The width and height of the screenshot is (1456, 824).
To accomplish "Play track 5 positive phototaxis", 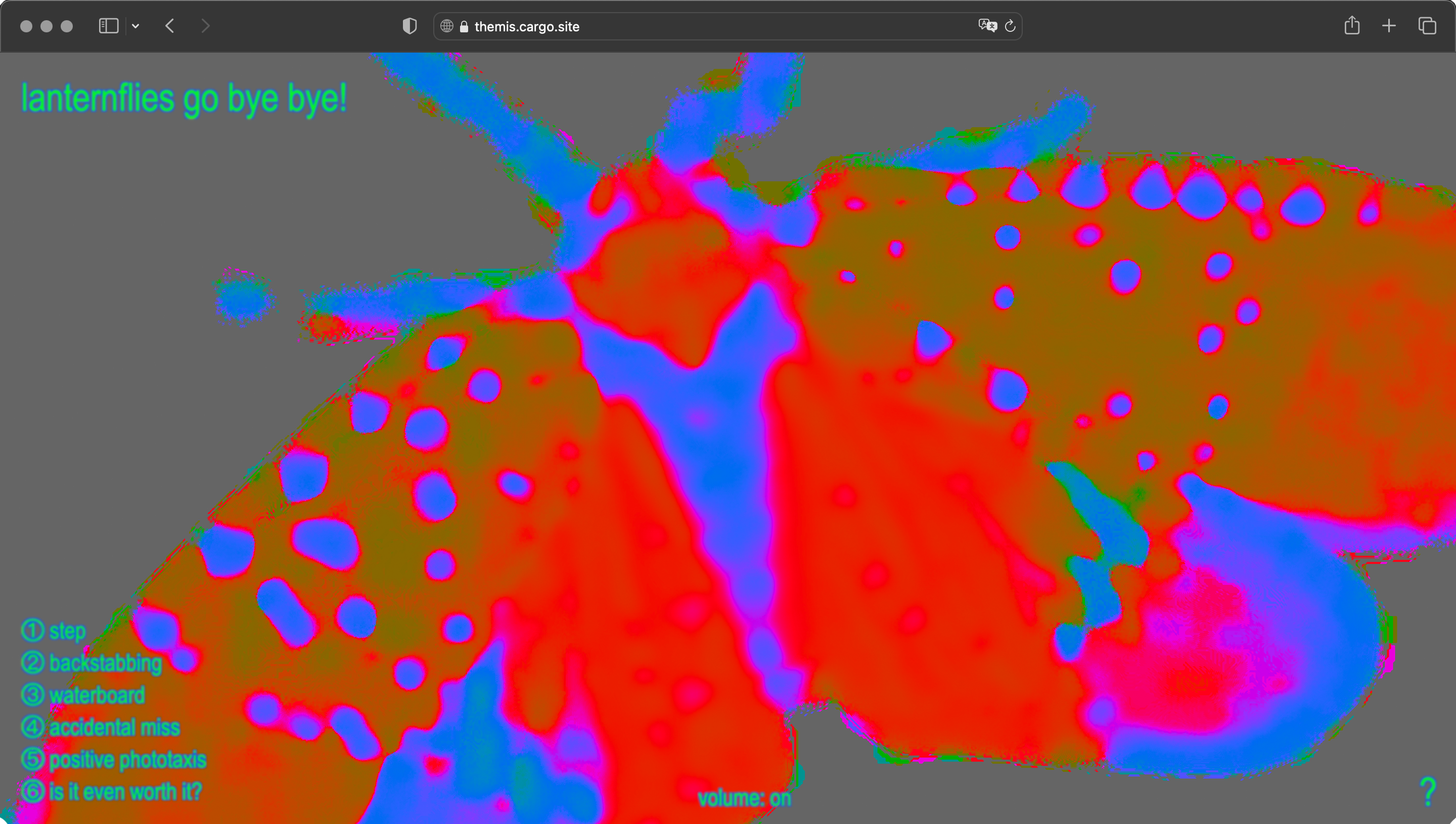I will click(114, 760).
